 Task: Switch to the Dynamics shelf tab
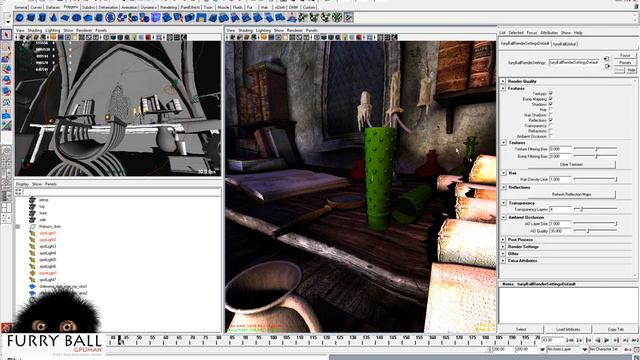click(x=149, y=7)
